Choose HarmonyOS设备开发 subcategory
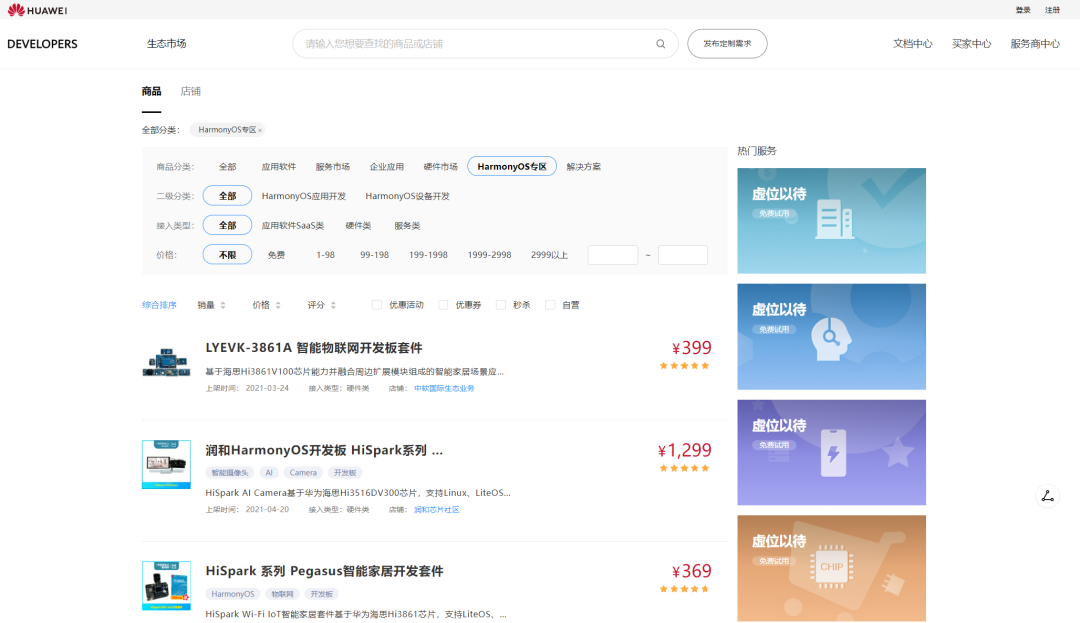Viewport: 1080px width, 623px height. point(407,196)
